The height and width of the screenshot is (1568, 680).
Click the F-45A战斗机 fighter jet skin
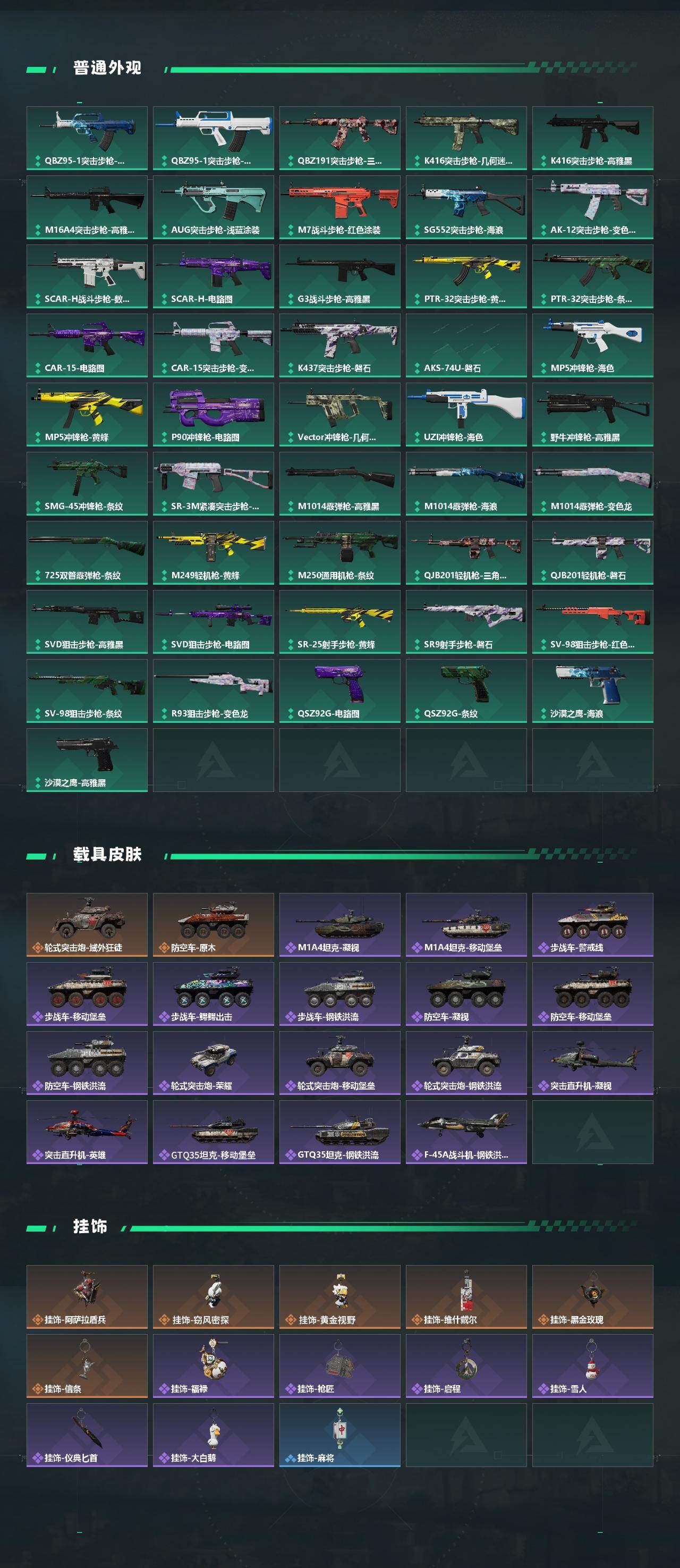pos(466,1132)
